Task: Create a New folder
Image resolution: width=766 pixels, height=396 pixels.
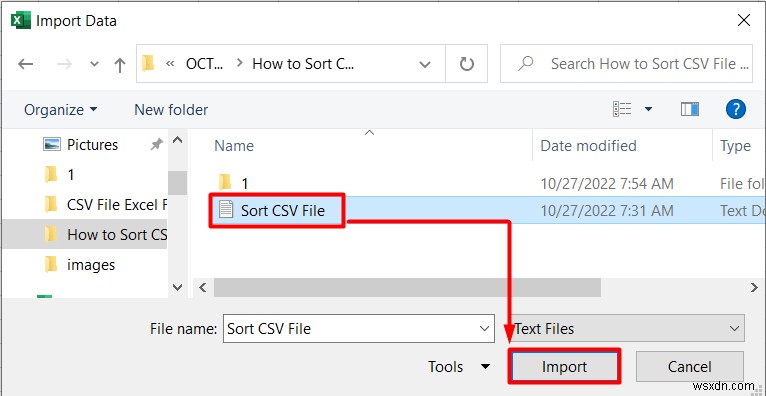Action: click(x=171, y=110)
